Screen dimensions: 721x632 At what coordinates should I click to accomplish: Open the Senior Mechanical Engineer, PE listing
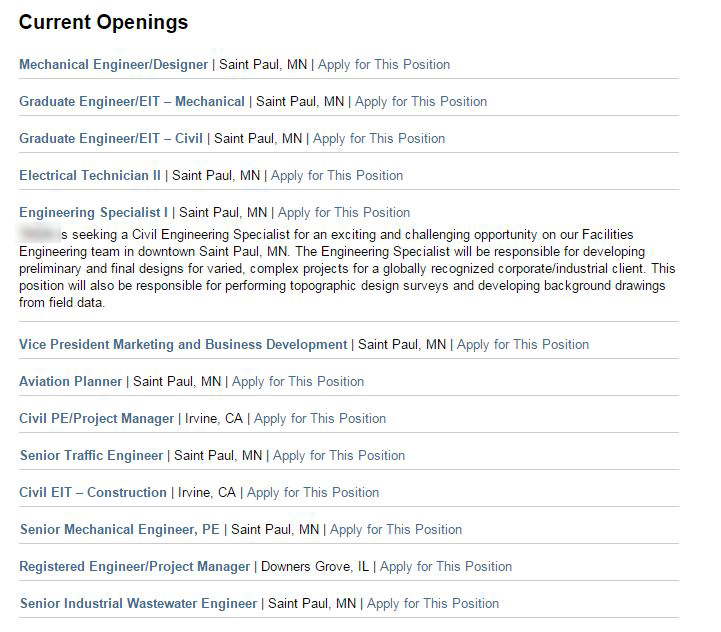pos(120,530)
